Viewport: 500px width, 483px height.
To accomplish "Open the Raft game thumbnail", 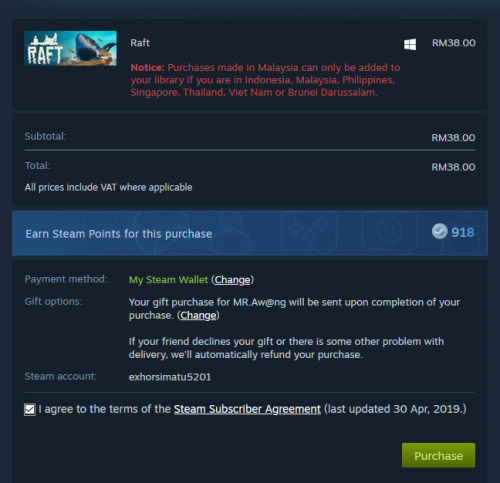I will (70, 48).
